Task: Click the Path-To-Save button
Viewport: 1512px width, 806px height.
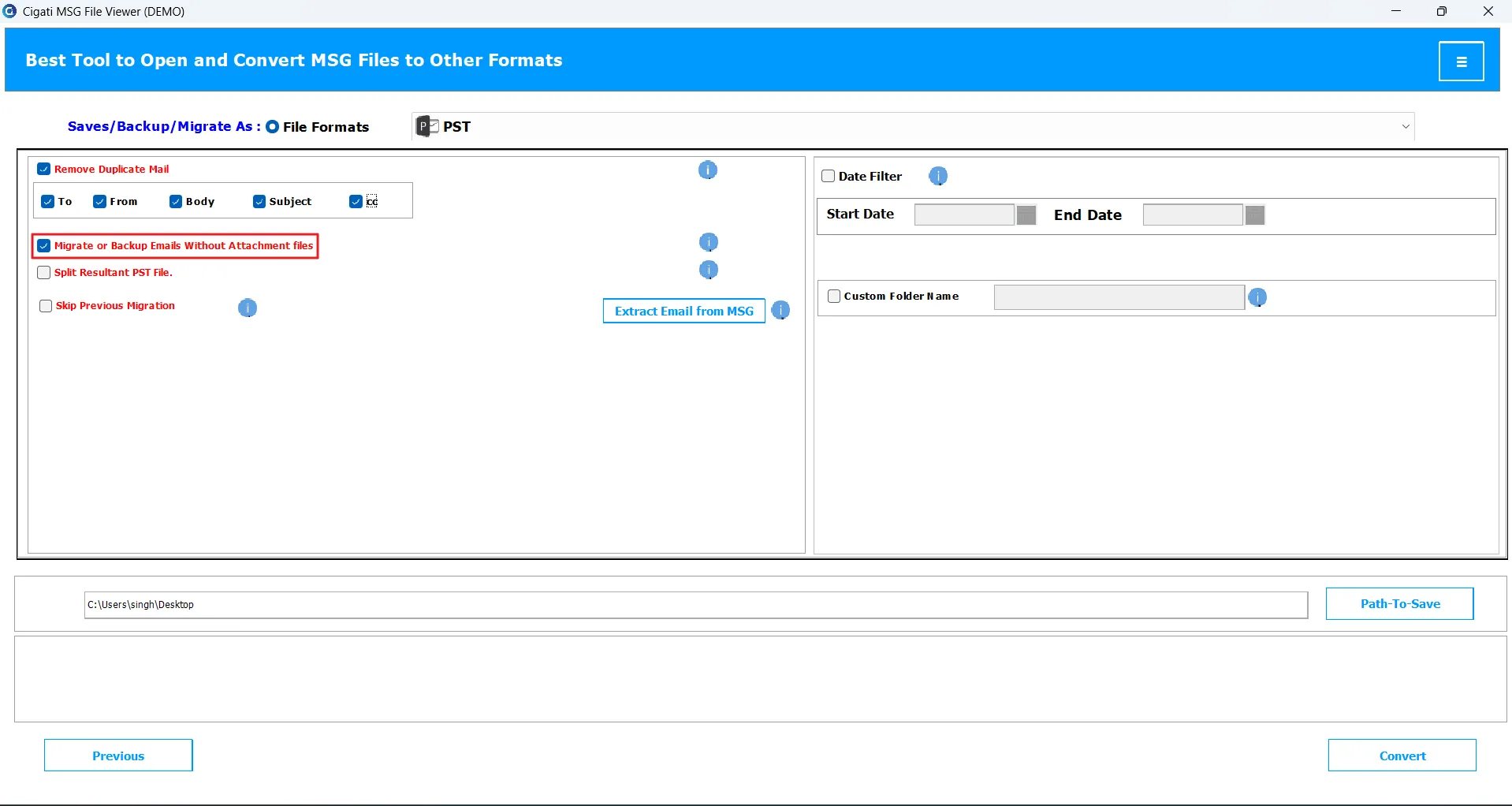Action: point(1399,604)
